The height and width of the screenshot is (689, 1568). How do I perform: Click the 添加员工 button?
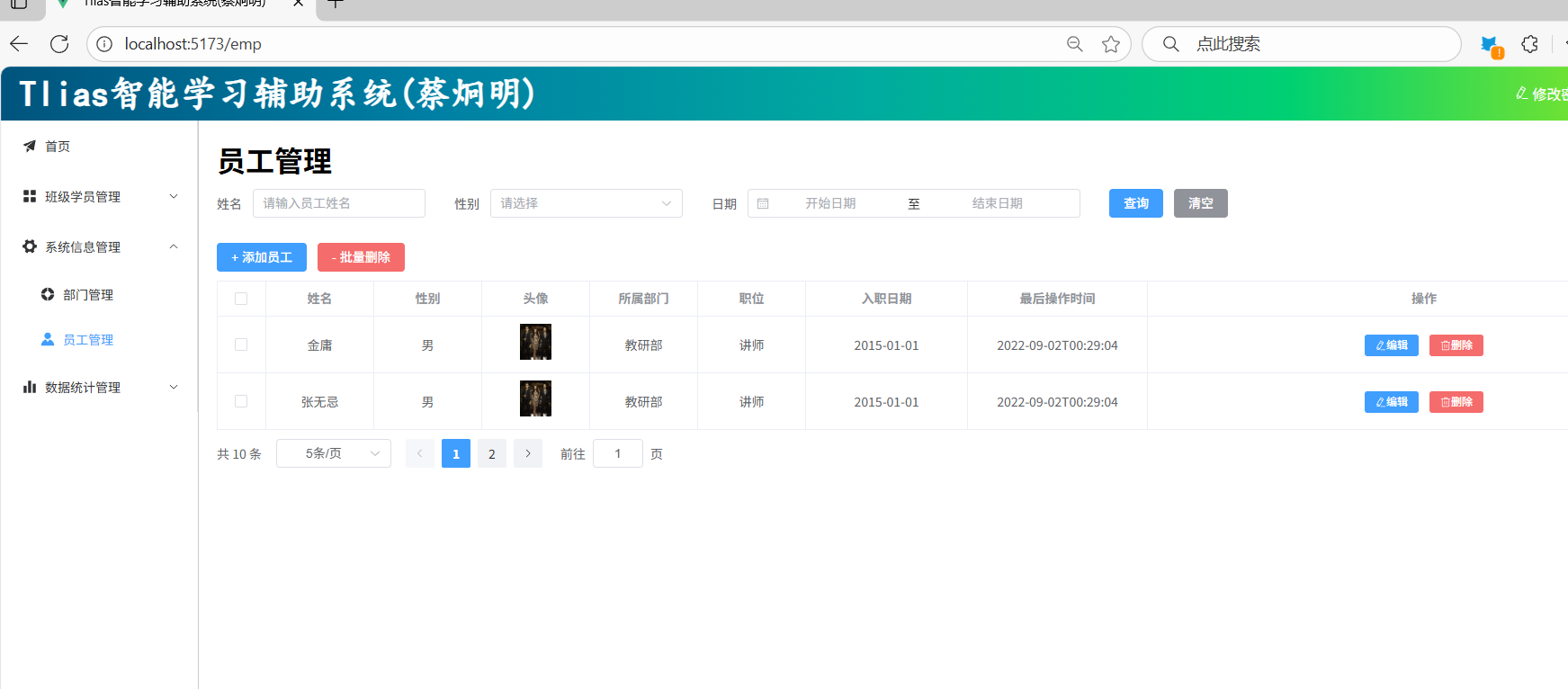click(x=261, y=257)
